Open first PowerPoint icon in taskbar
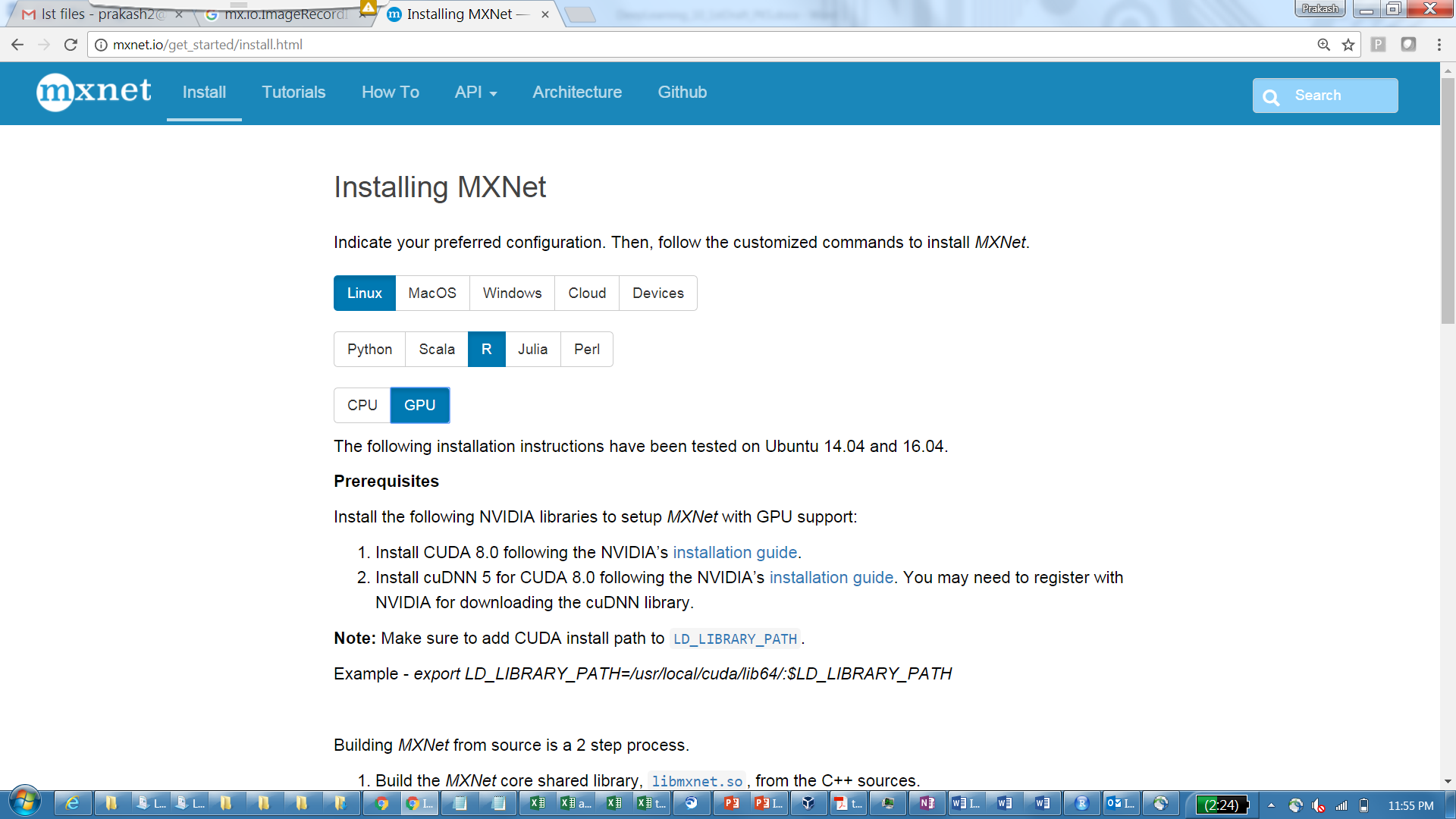1456x819 pixels. (732, 803)
